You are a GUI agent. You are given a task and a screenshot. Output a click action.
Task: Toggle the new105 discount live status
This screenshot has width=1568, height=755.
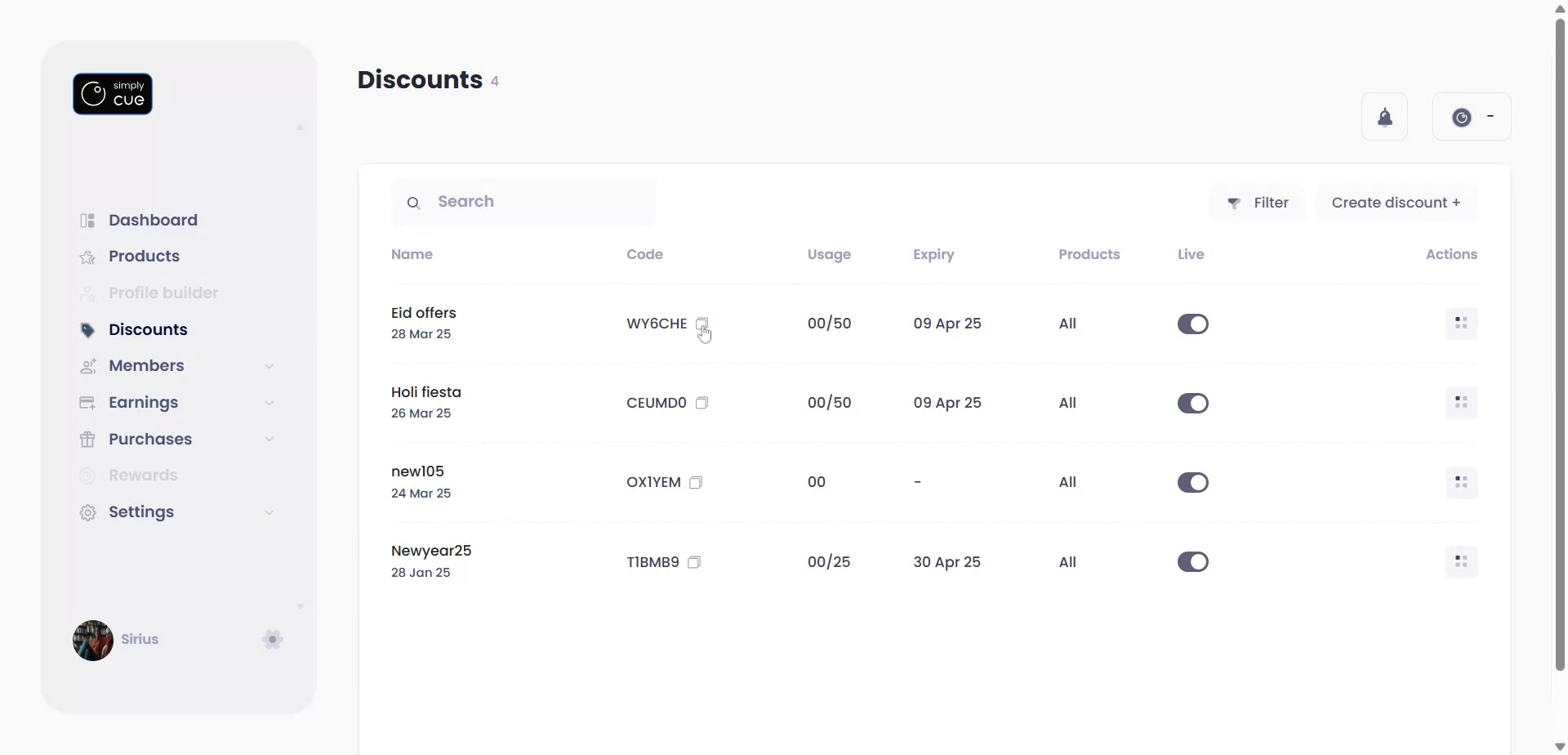coord(1192,483)
